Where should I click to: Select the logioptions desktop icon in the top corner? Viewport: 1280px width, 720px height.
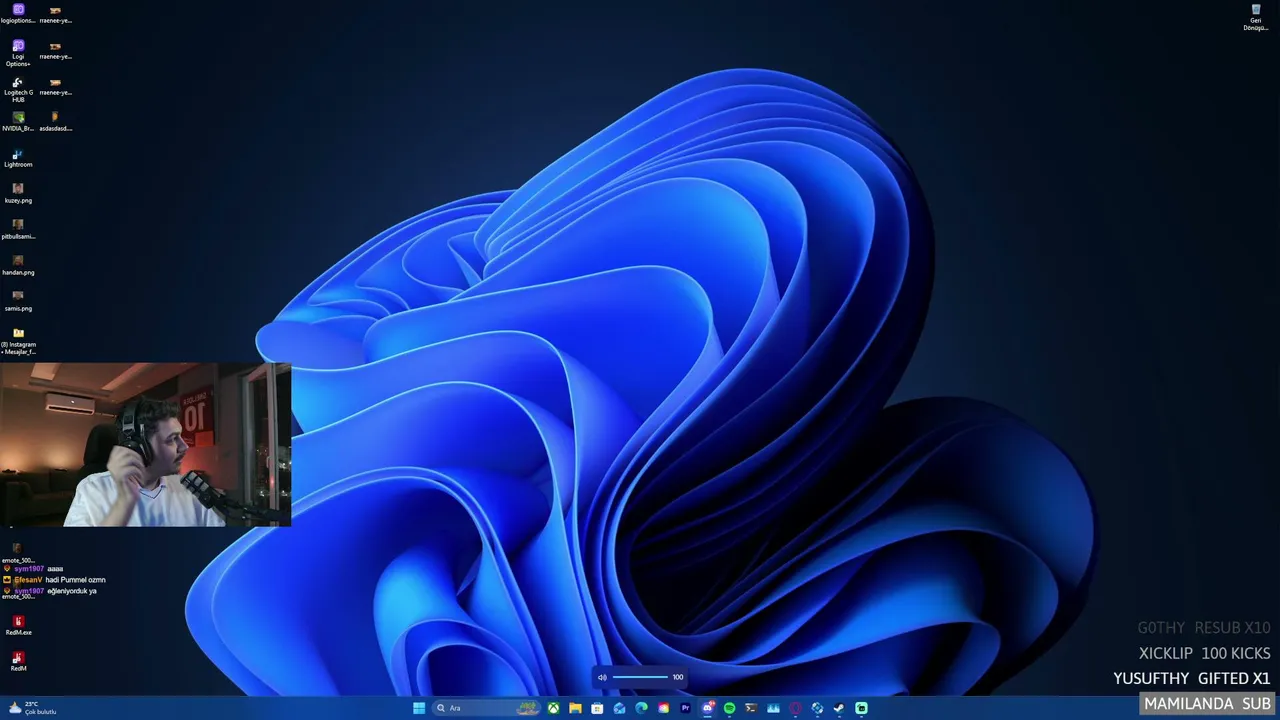pos(18,13)
